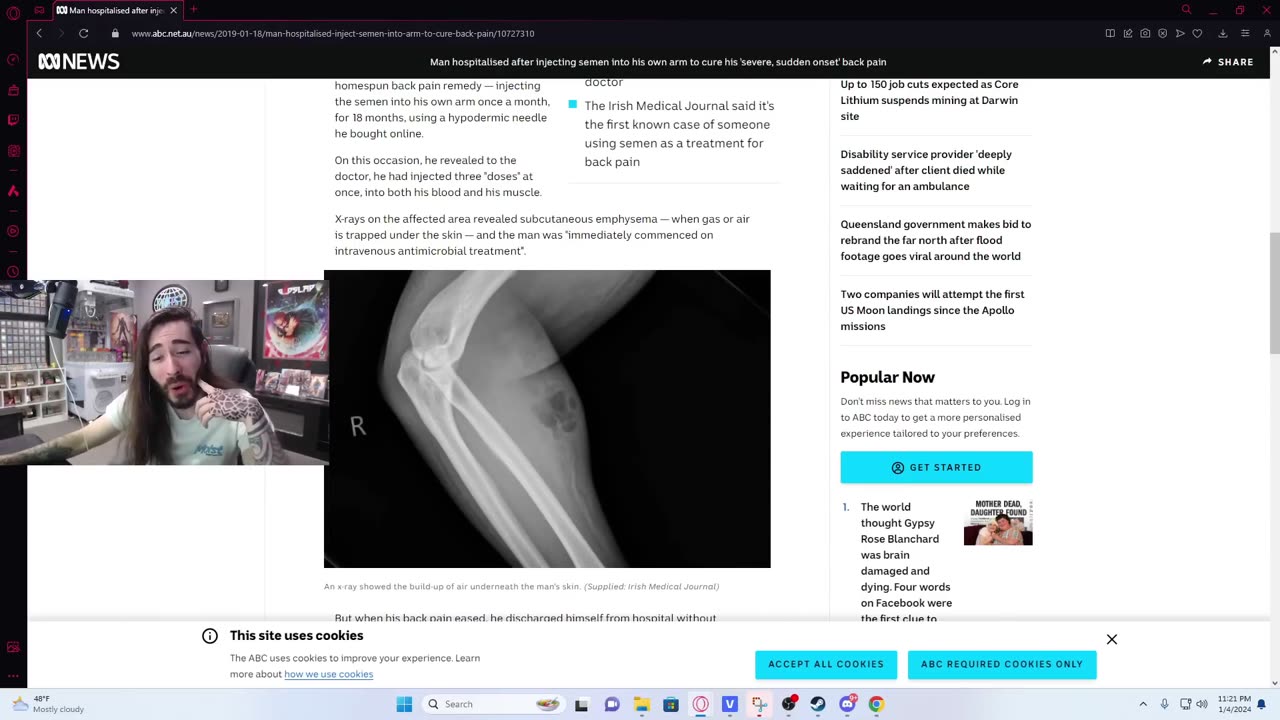Open 'Queensland government makes bid to rebrand' story
This screenshot has width=1280, height=720.
(x=935, y=240)
